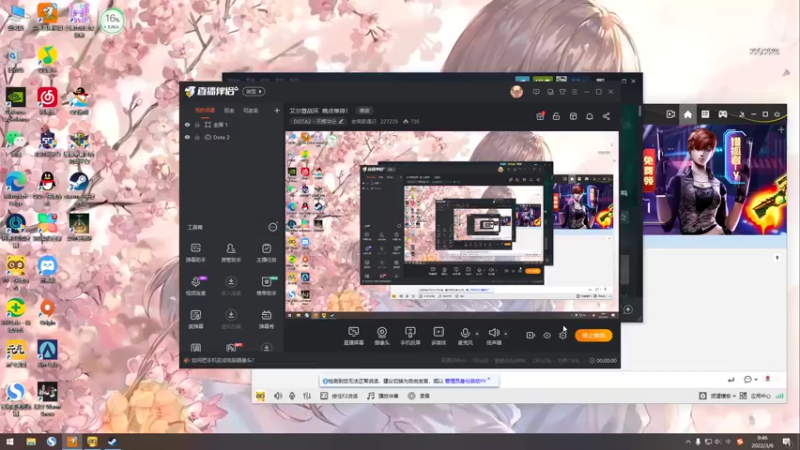Dismiss the YY notification bar
800x450 pixels.
(x=489, y=379)
